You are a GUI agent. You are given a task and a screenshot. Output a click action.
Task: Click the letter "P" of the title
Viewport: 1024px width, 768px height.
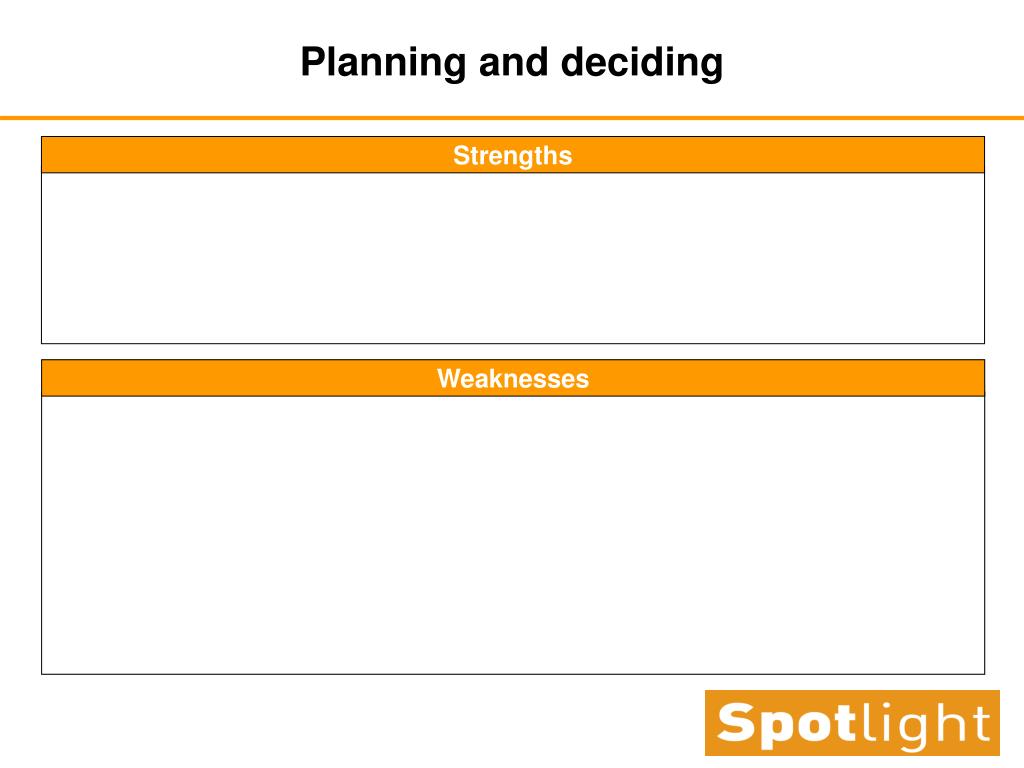(x=313, y=61)
